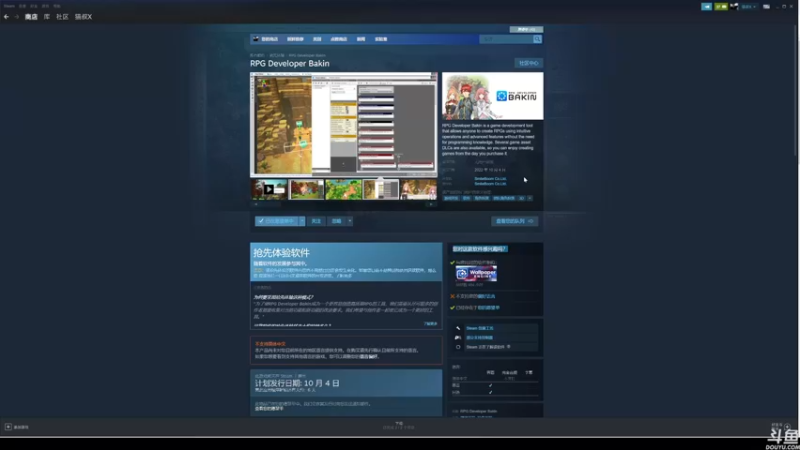Click the wishlist button above search bar
Screen dimensions: 800x450
[x=526, y=30]
